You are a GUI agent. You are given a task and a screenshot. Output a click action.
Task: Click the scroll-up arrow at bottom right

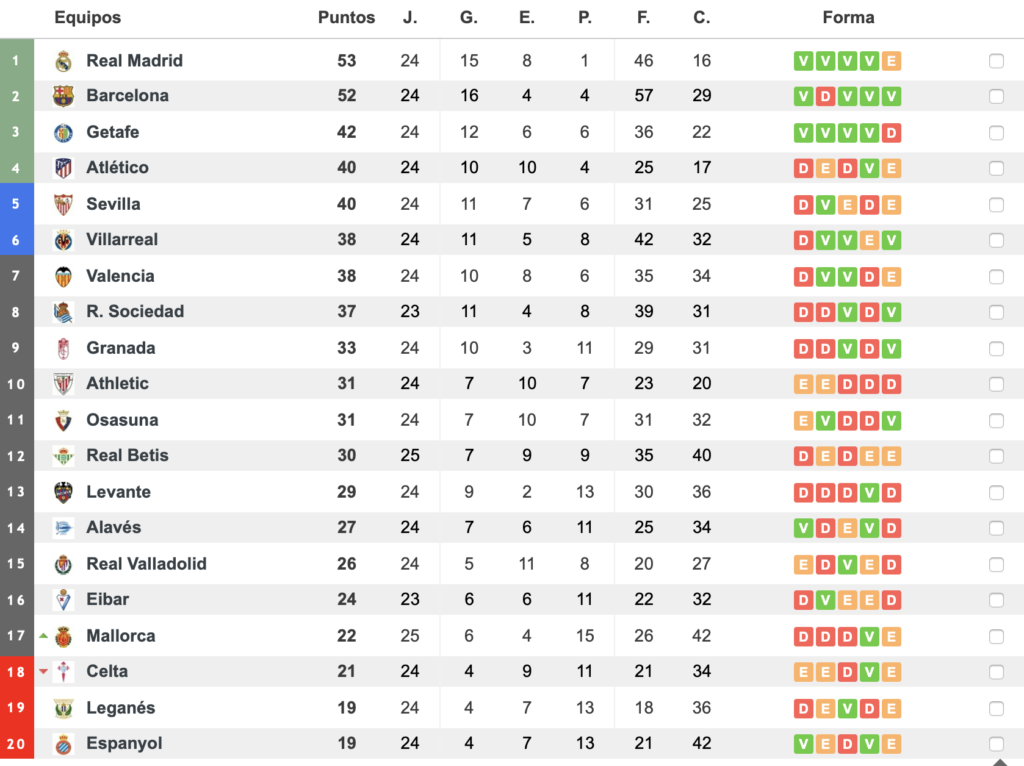pyautogui.click(x=1000, y=761)
